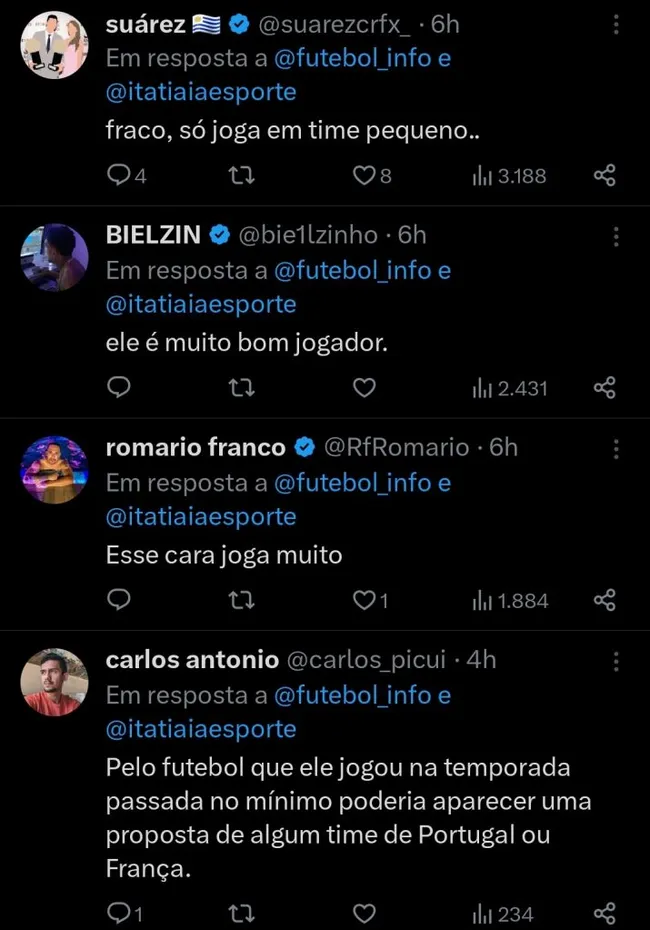Open the @itatiaiaesporte profile link
This screenshot has width=650, height=930.
point(200,91)
